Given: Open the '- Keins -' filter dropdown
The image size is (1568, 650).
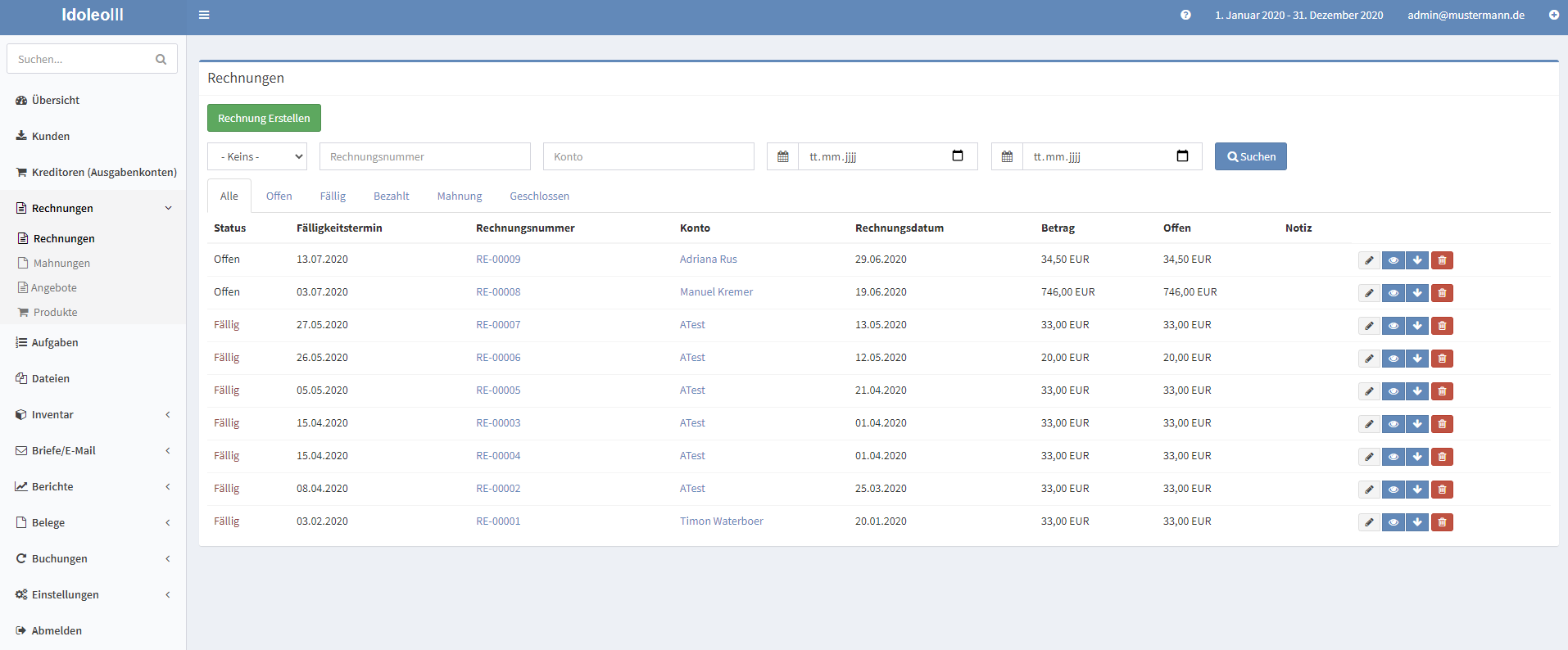Looking at the screenshot, I should 257,156.
